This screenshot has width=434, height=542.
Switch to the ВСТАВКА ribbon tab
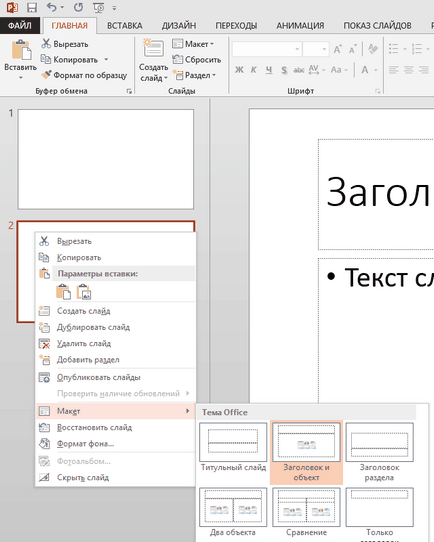click(x=125, y=26)
